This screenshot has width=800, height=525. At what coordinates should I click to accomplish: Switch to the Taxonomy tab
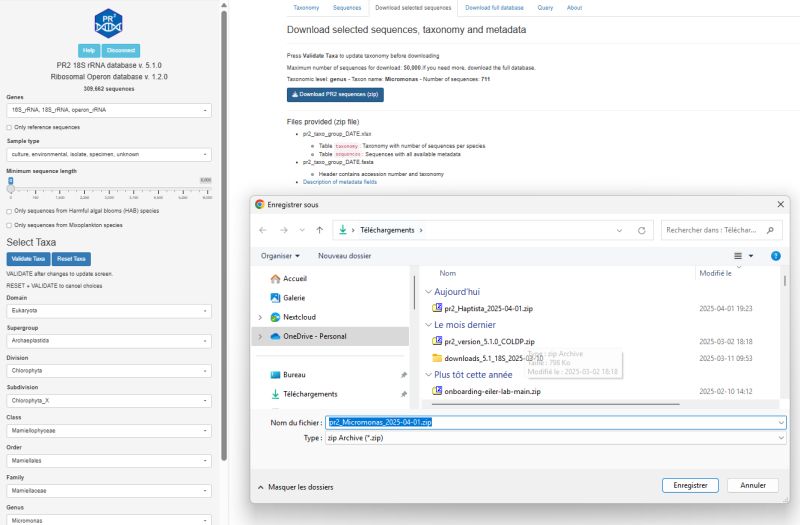pyautogui.click(x=306, y=8)
